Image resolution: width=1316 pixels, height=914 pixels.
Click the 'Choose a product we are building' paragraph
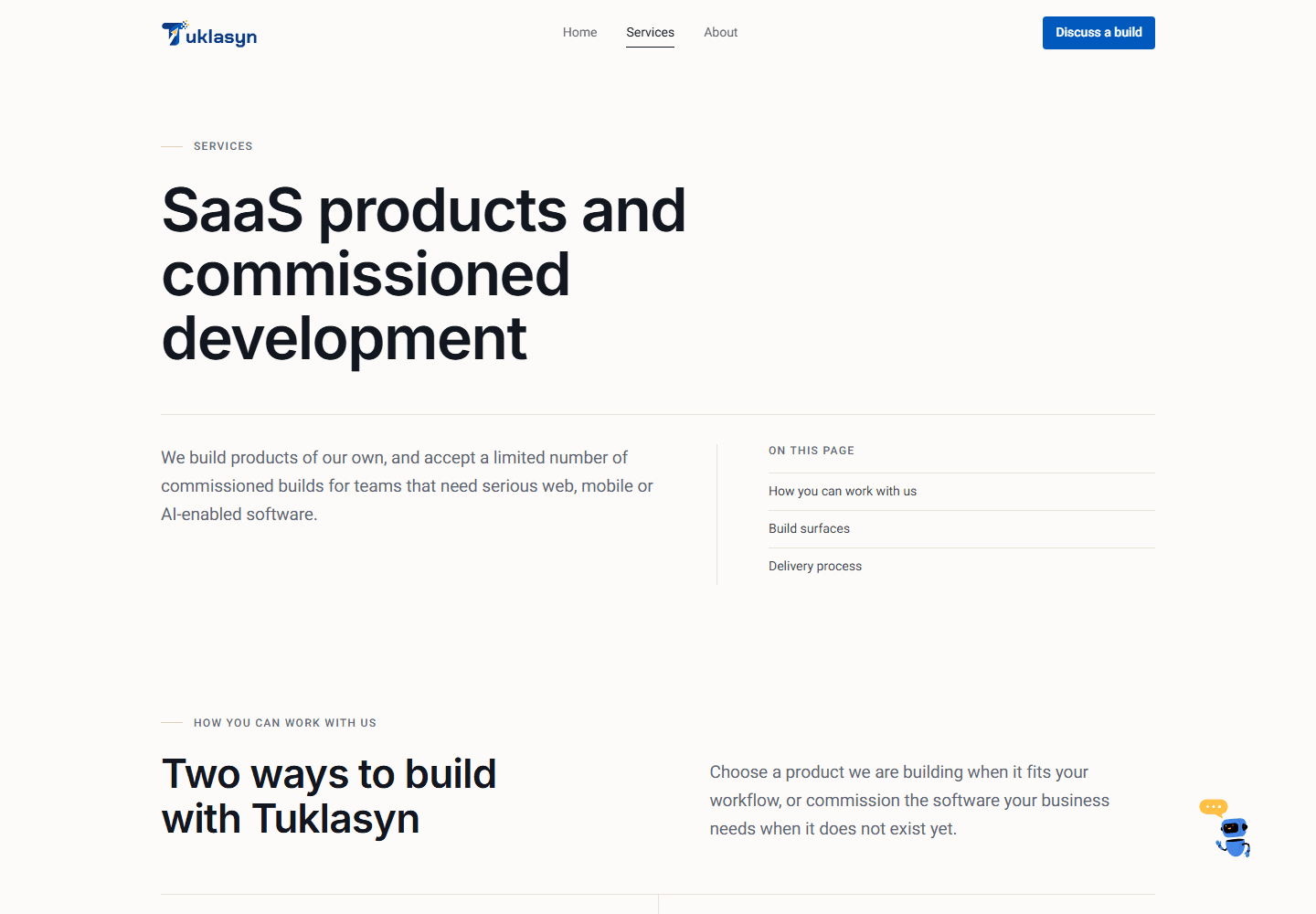pos(909,800)
